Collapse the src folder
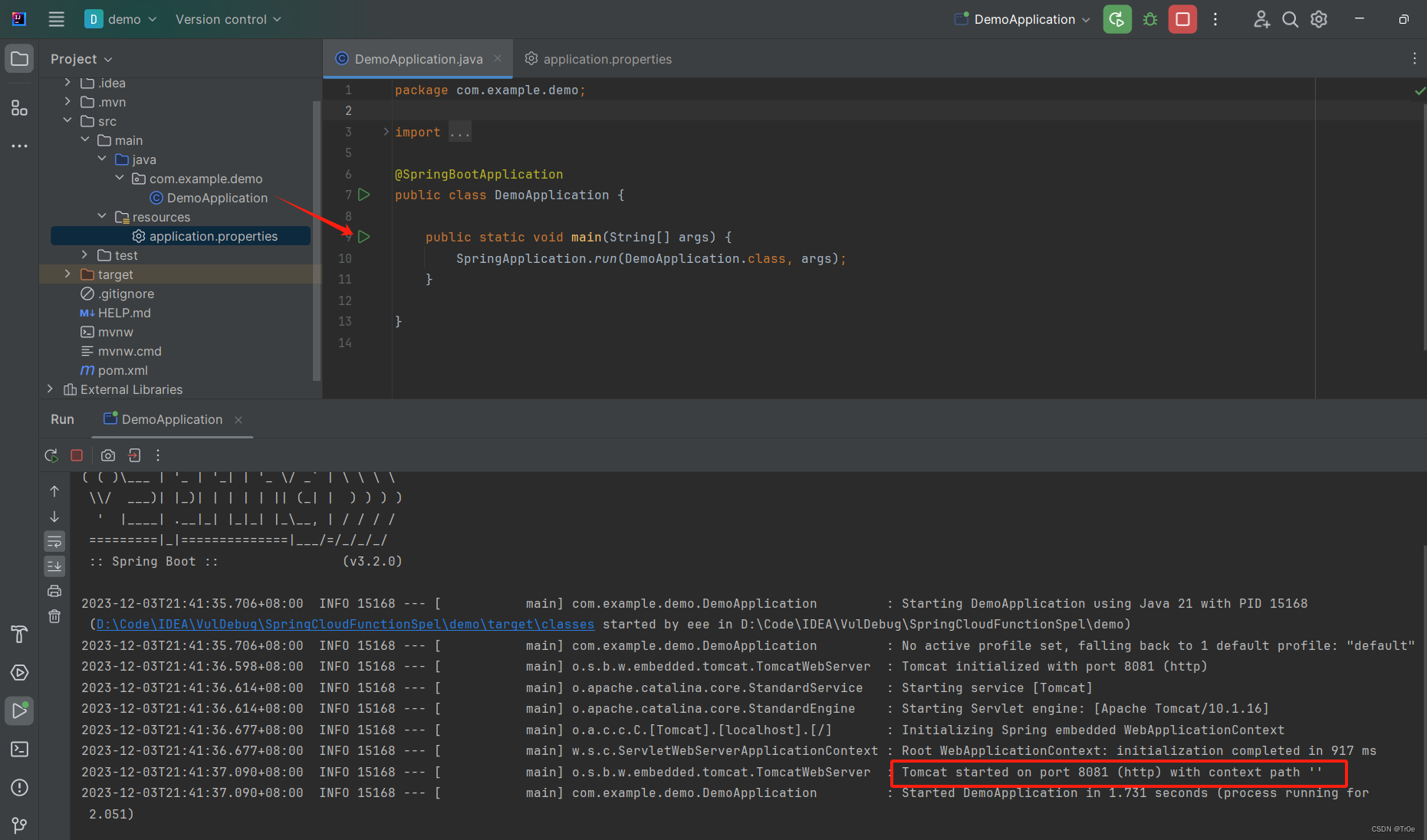This screenshot has height=840, width=1427. (67, 120)
